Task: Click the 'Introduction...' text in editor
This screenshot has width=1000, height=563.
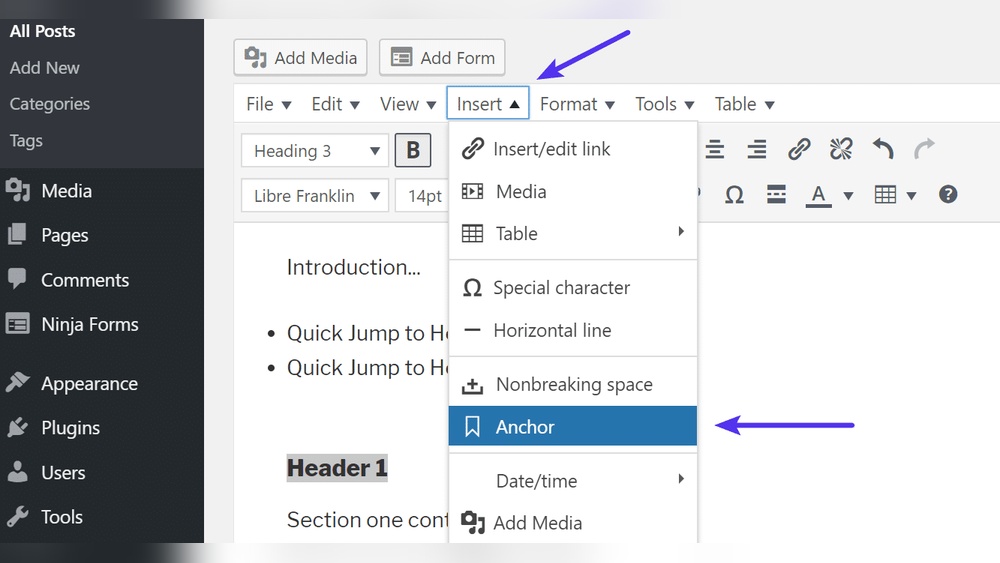Action: [353, 267]
